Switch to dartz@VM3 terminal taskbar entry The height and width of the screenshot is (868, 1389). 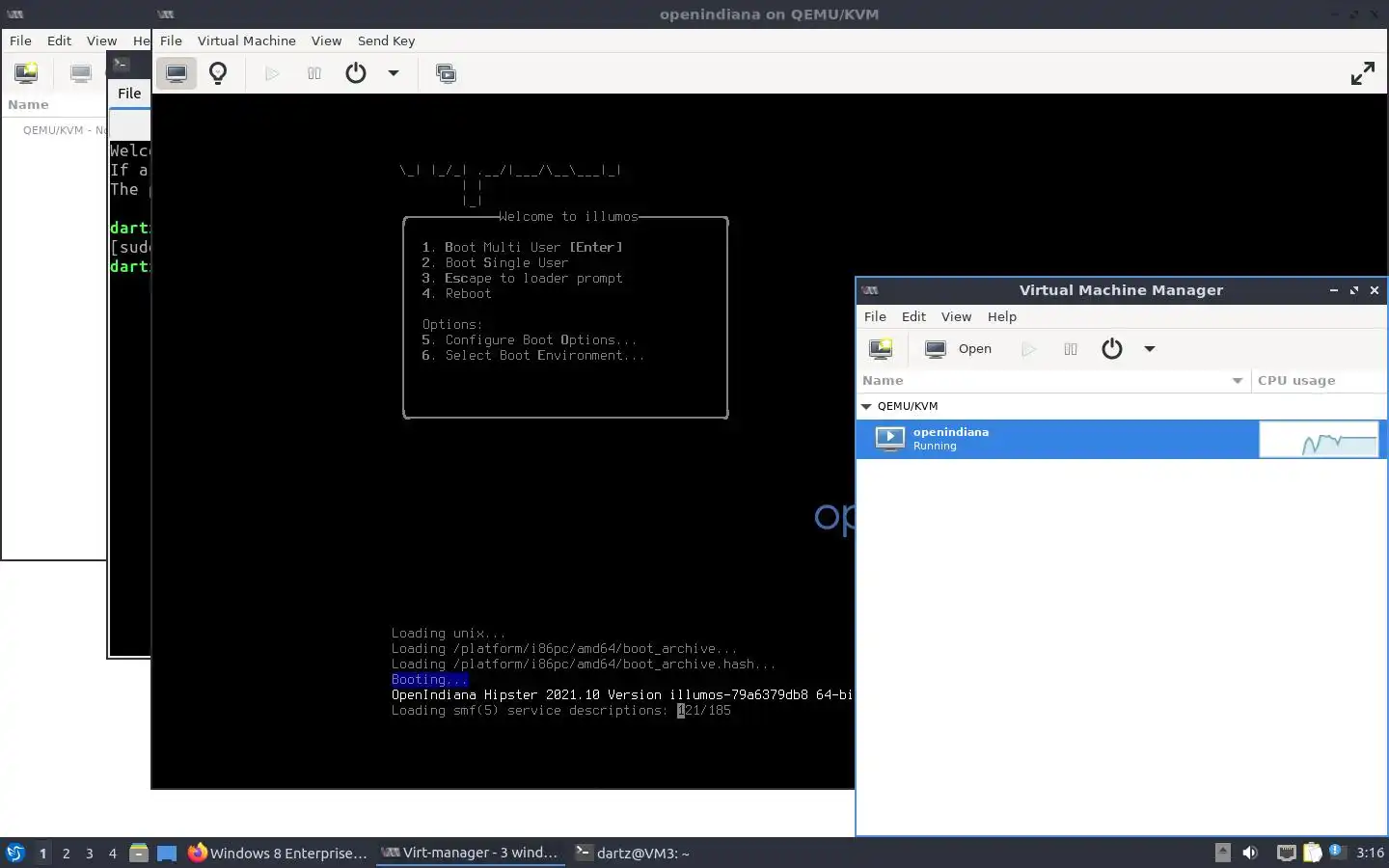[634, 853]
